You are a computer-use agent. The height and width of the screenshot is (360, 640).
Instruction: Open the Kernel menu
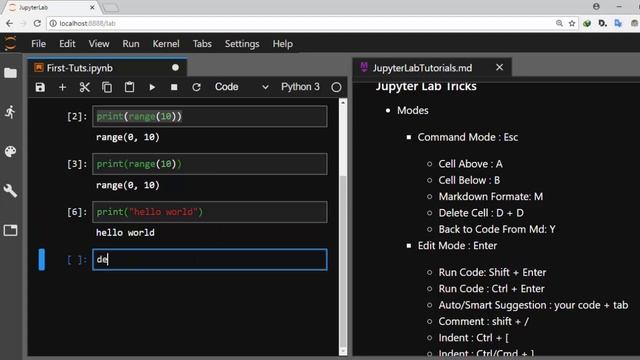coord(166,44)
